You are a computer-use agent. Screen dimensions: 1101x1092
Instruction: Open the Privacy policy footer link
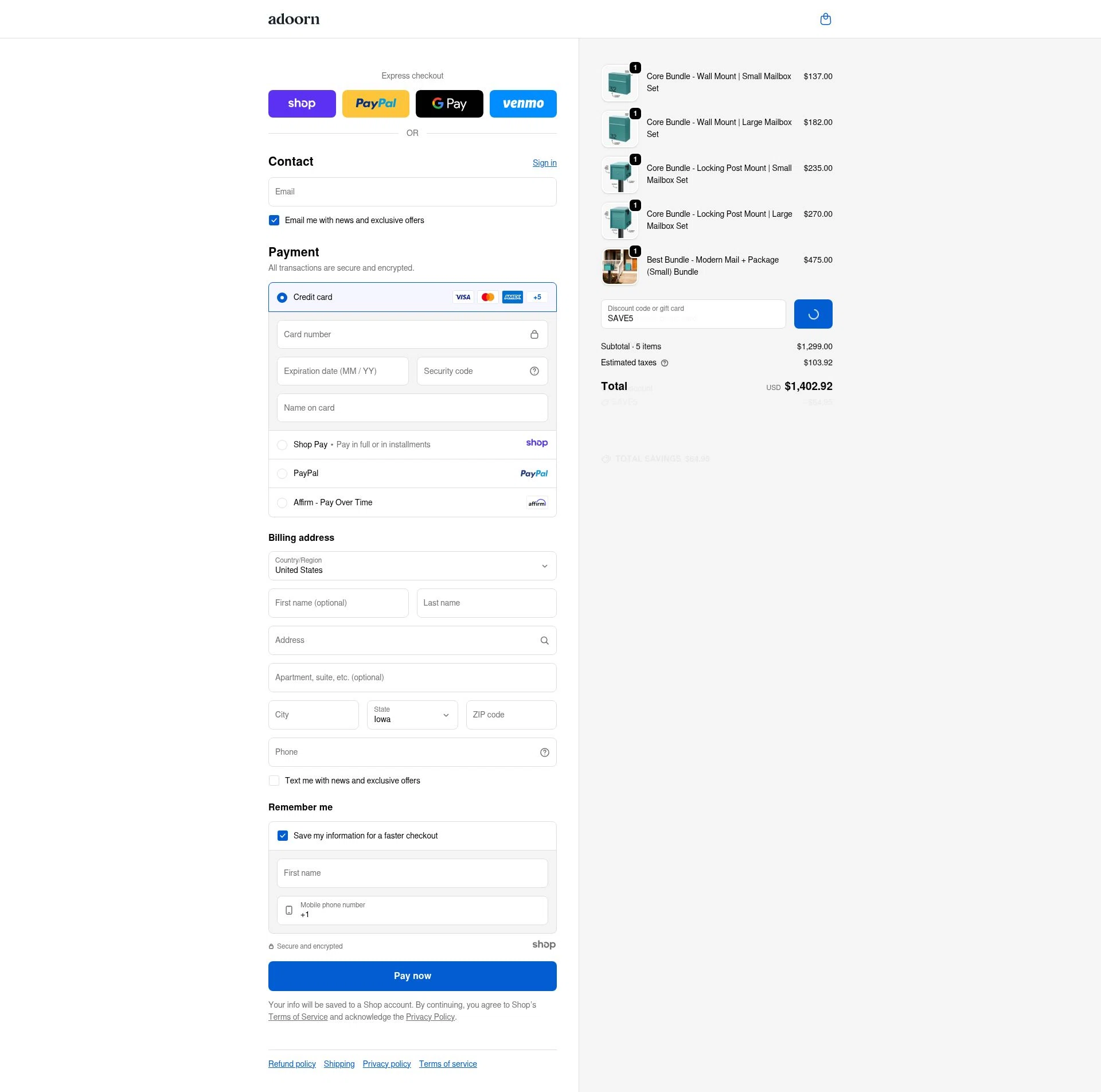(x=386, y=1064)
